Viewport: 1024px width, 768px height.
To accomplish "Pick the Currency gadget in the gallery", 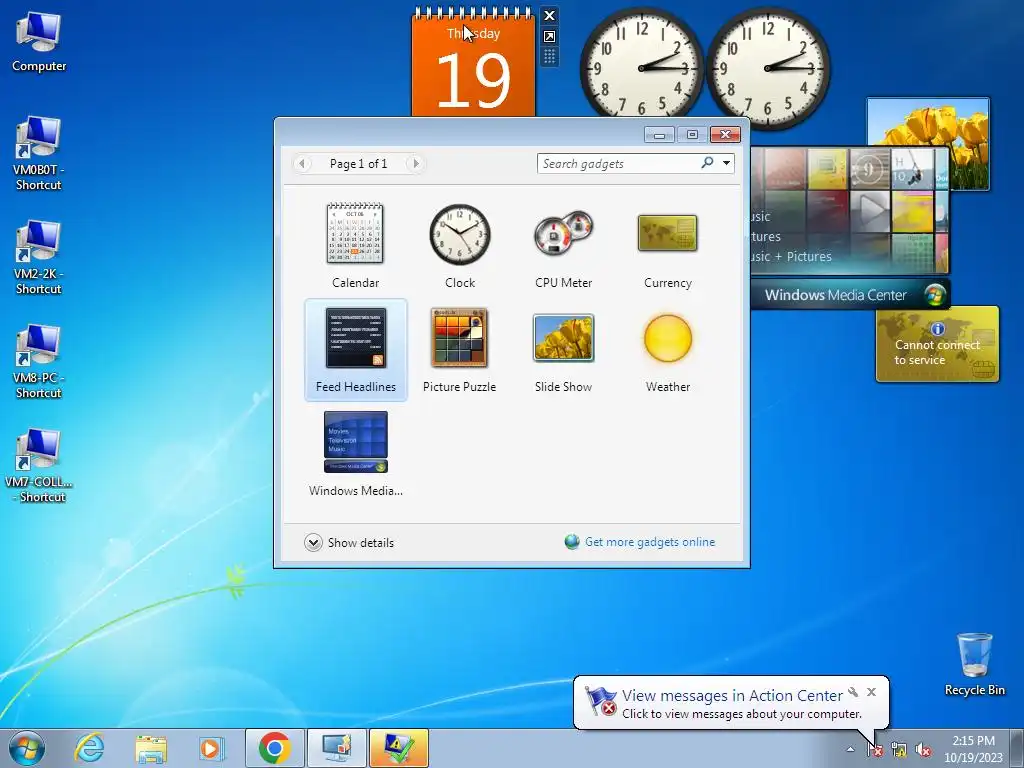I will click(667, 245).
